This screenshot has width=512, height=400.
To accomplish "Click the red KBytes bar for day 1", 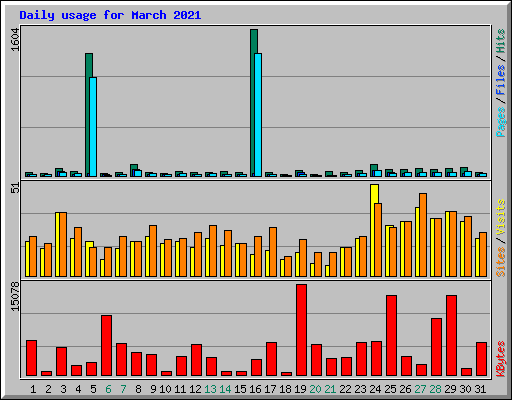I will pos(31,358).
